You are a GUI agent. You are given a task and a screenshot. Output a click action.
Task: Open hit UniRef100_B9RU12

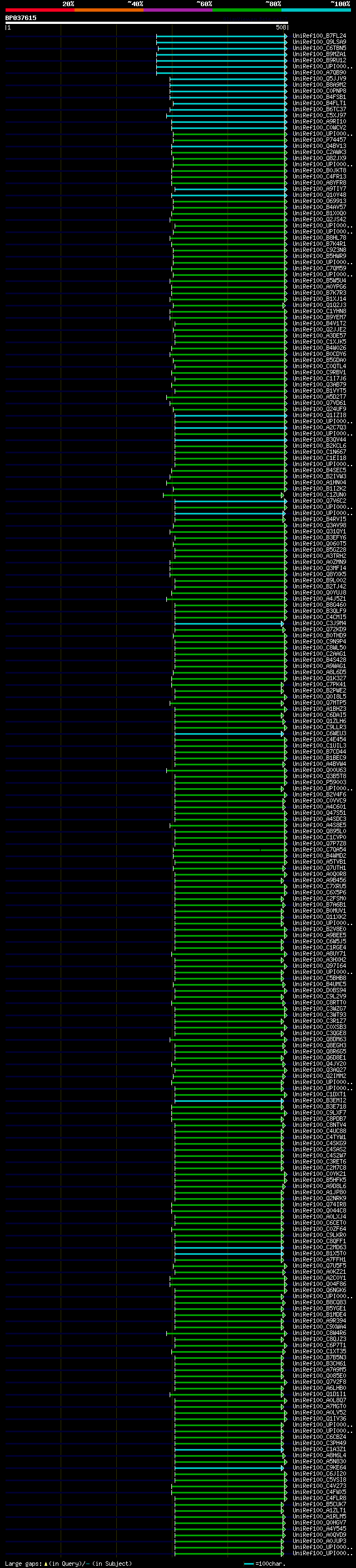[x=319, y=60]
